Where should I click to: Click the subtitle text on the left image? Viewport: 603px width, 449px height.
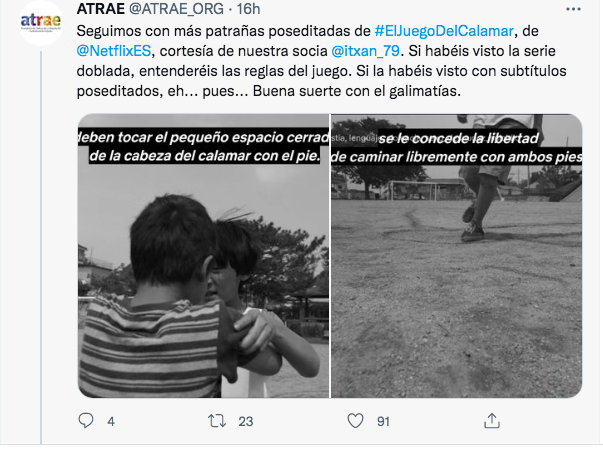[204, 146]
